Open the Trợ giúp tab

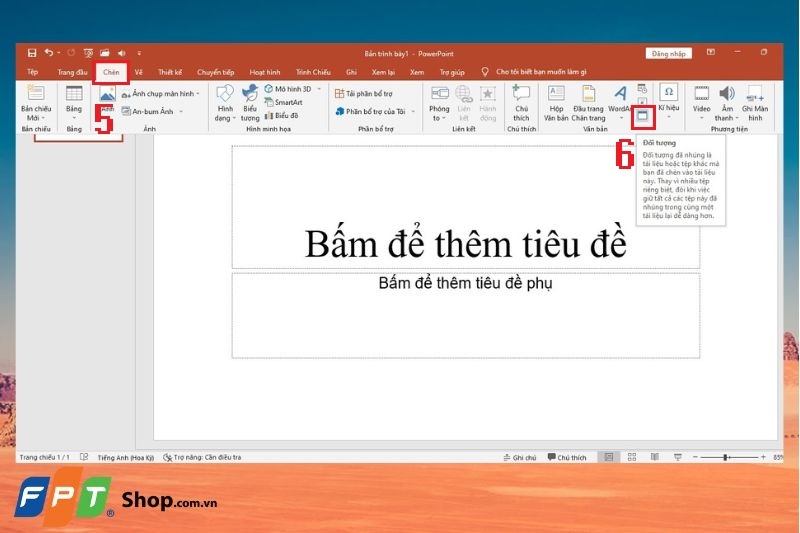click(x=452, y=72)
